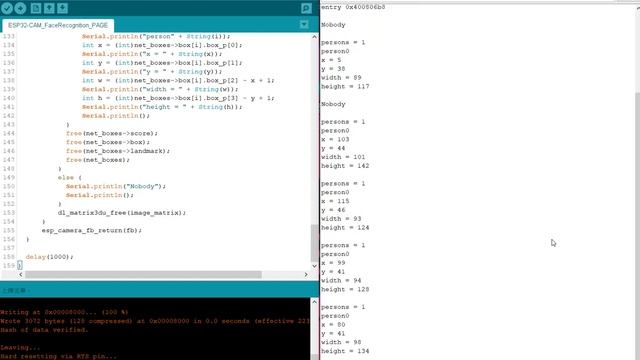
Task: Click the 'else {' line in code
Action: 70,178
